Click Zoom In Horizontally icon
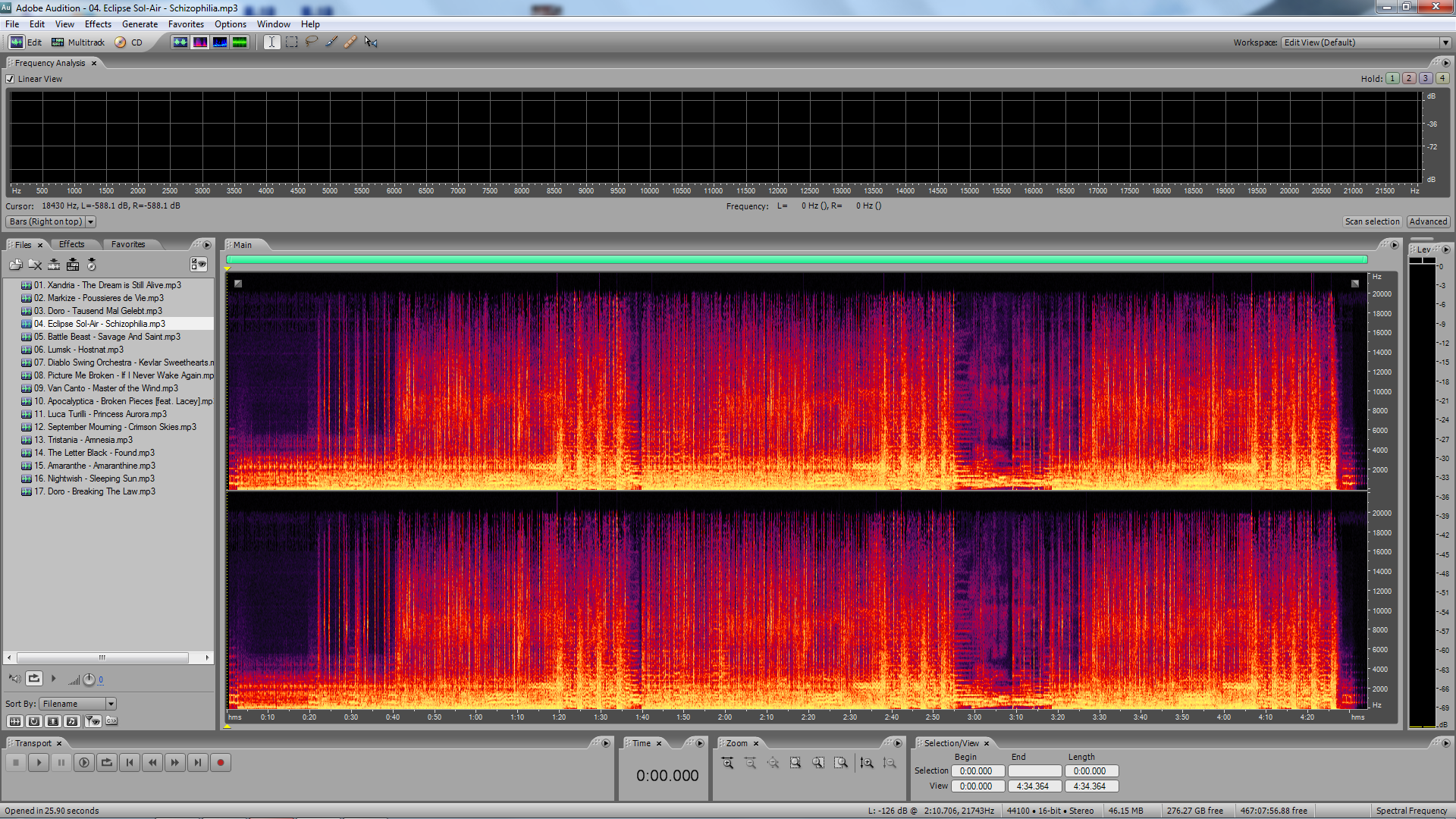This screenshot has width=1456, height=819. [727, 763]
